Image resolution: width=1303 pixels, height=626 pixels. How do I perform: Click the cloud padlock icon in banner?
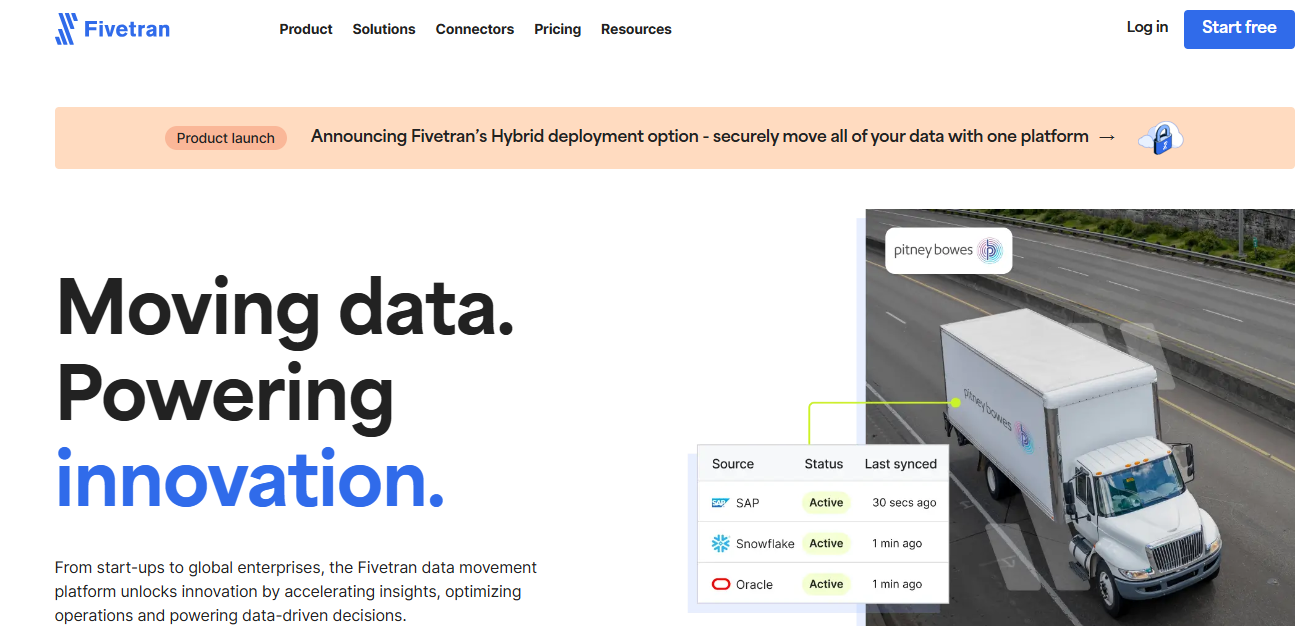point(1160,137)
